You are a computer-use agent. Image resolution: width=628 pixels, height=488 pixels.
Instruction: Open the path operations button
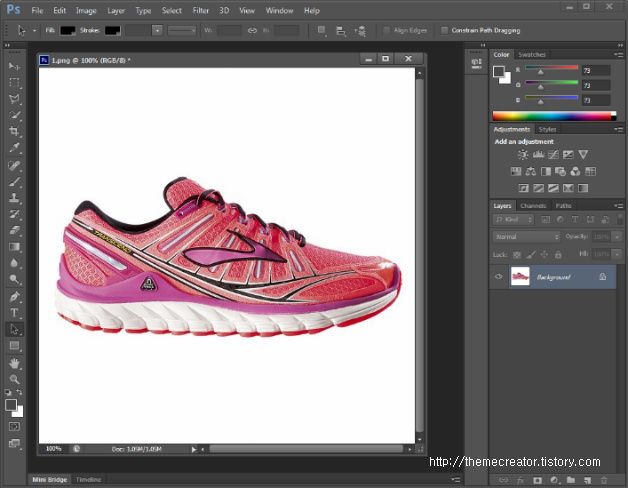[321, 30]
